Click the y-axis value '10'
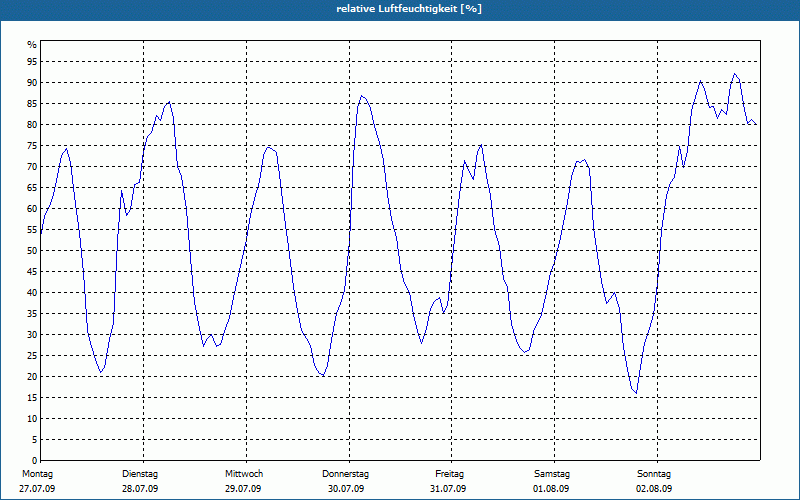The image size is (800, 500). 32,419
